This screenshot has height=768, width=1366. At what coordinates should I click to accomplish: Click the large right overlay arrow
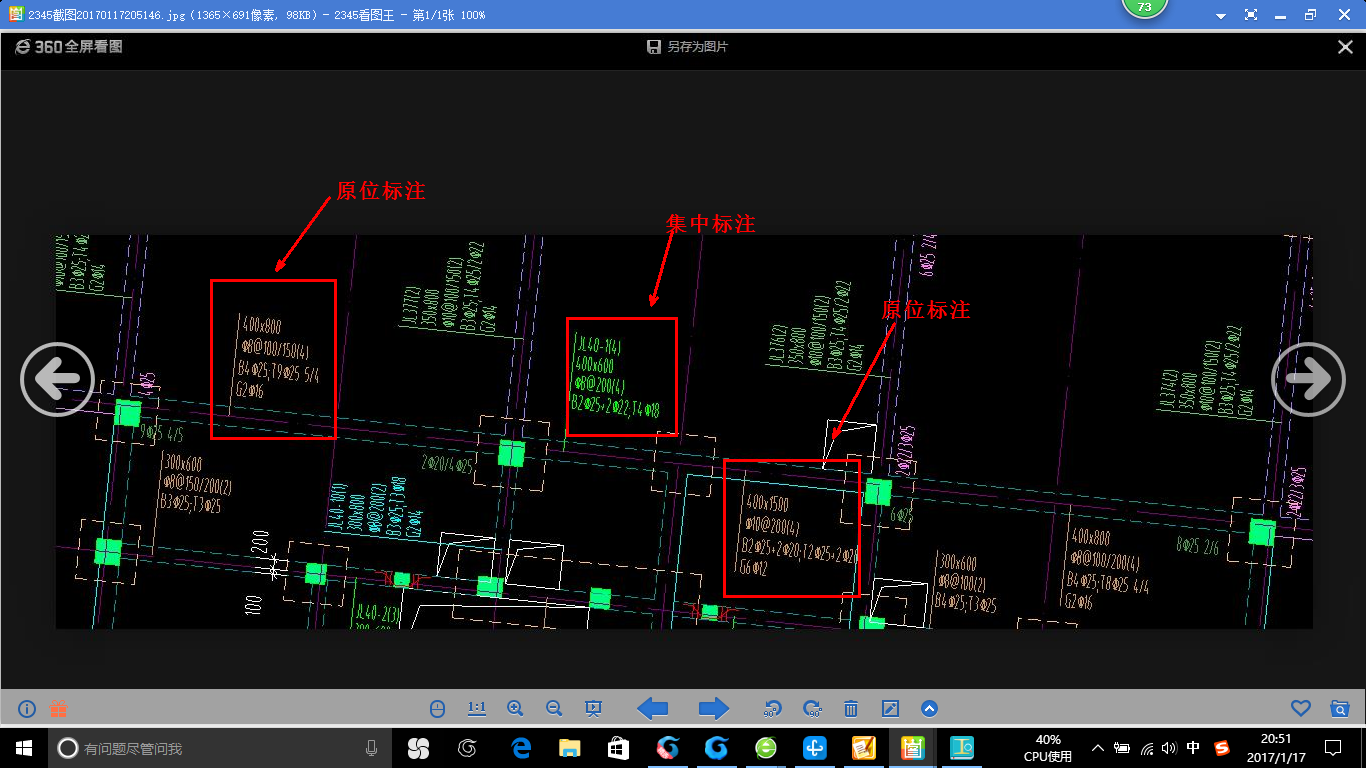point(1309,380)
